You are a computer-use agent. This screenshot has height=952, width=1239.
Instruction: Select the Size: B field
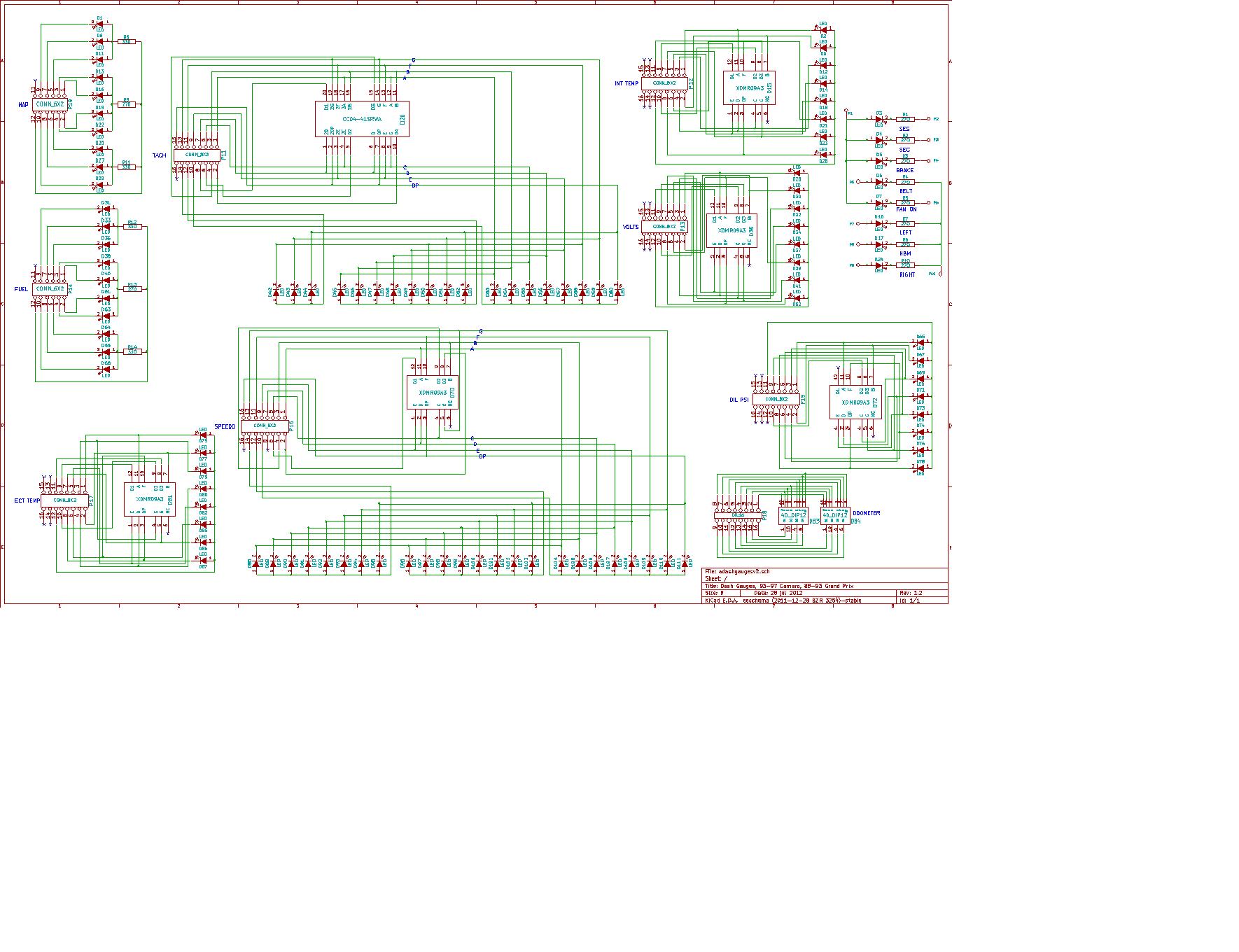(715, 593)
